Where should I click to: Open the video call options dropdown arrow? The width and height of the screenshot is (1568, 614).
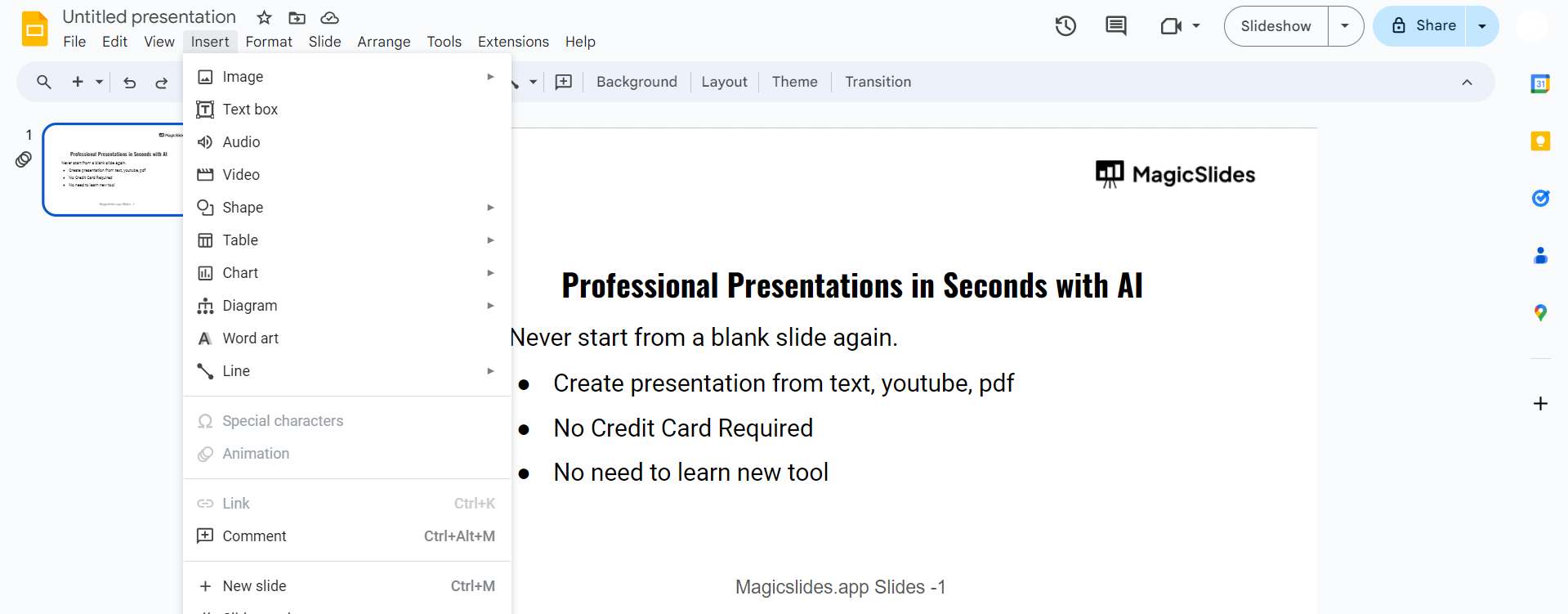(x=1196, y=26)
